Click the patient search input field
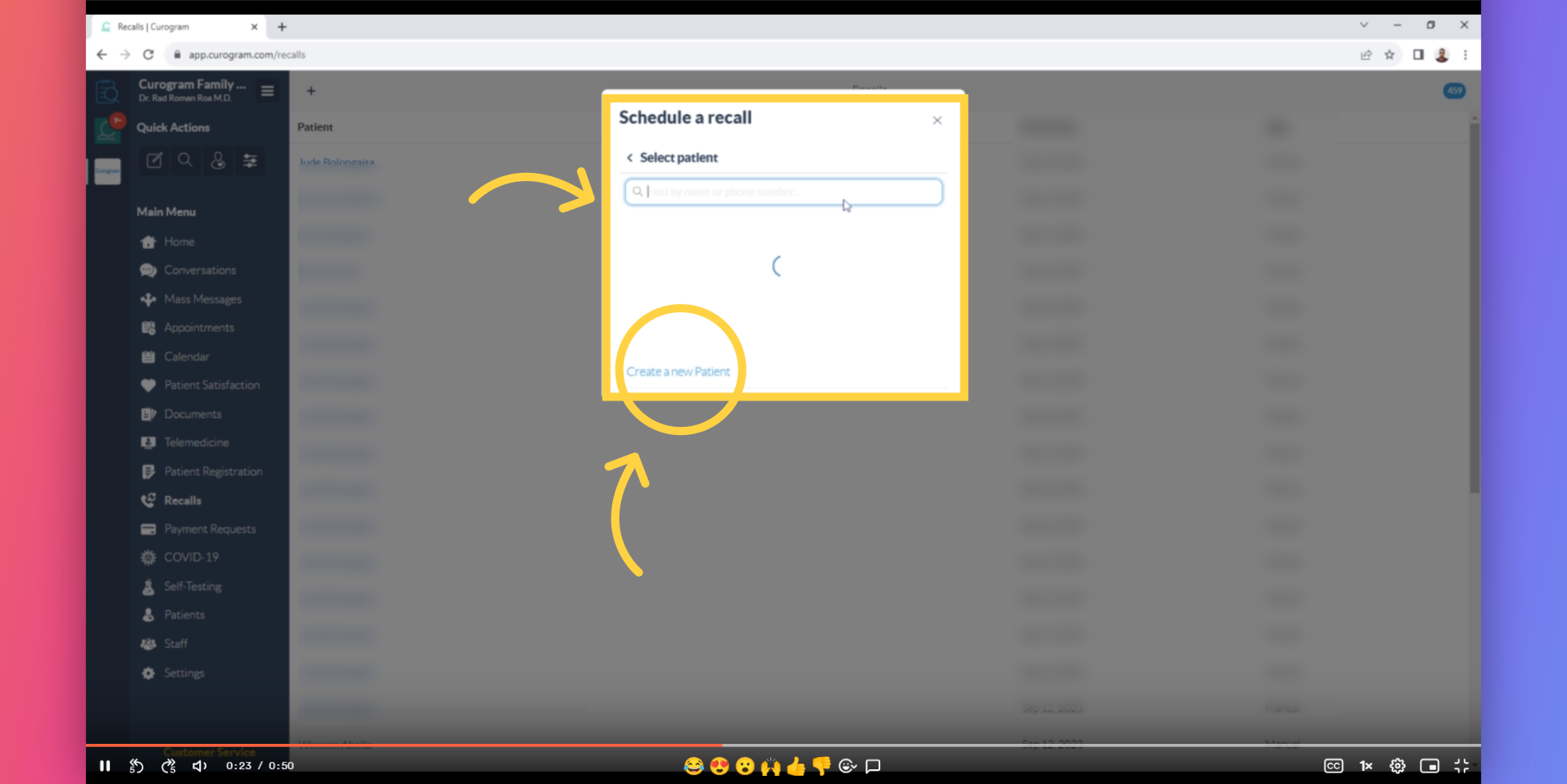This screenshot has width=1567, height=784. point(783,192)
